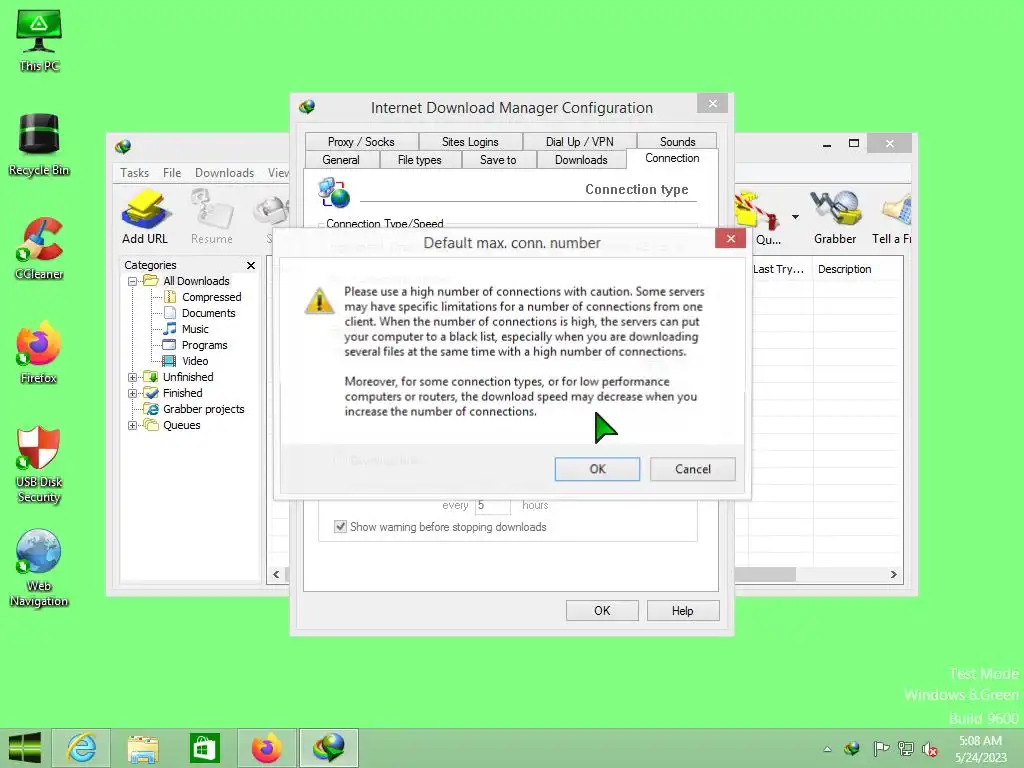This screenshot has width=1024, height=768.
Task: Expand the Queues tree node
Action: tap(132, 426)
